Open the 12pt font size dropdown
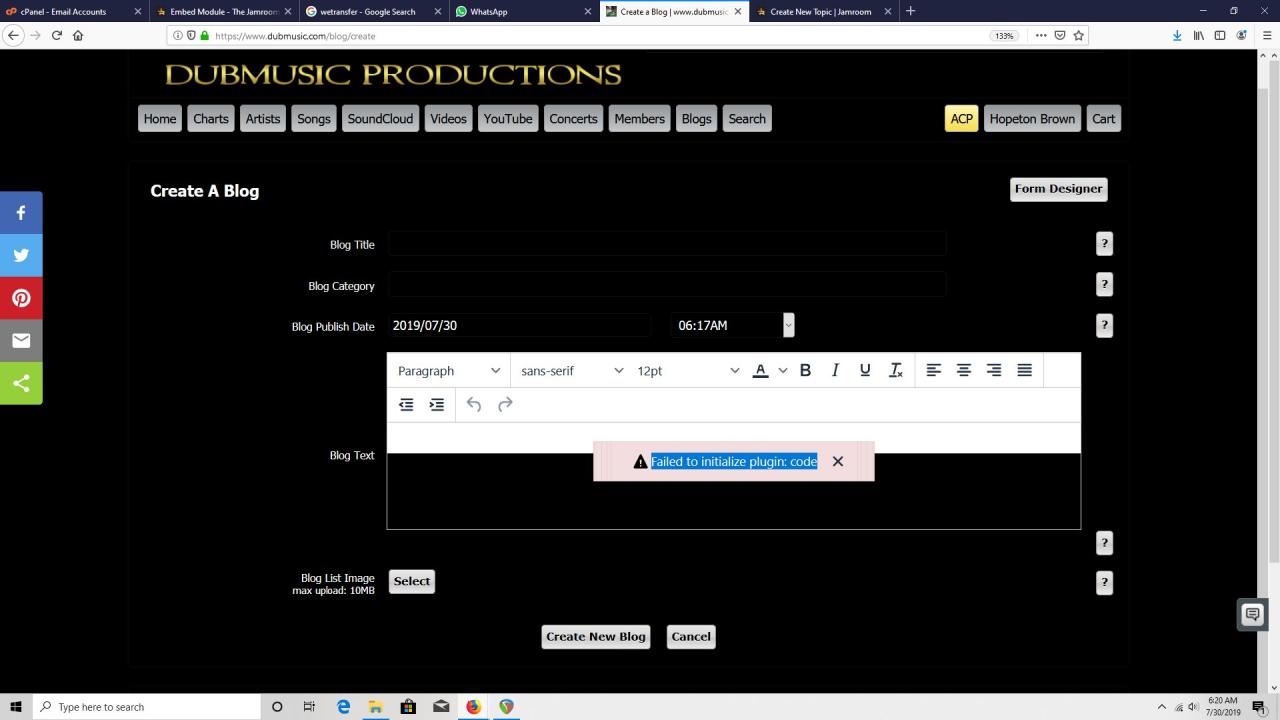The image size is (1280, 720). point(688,370)
